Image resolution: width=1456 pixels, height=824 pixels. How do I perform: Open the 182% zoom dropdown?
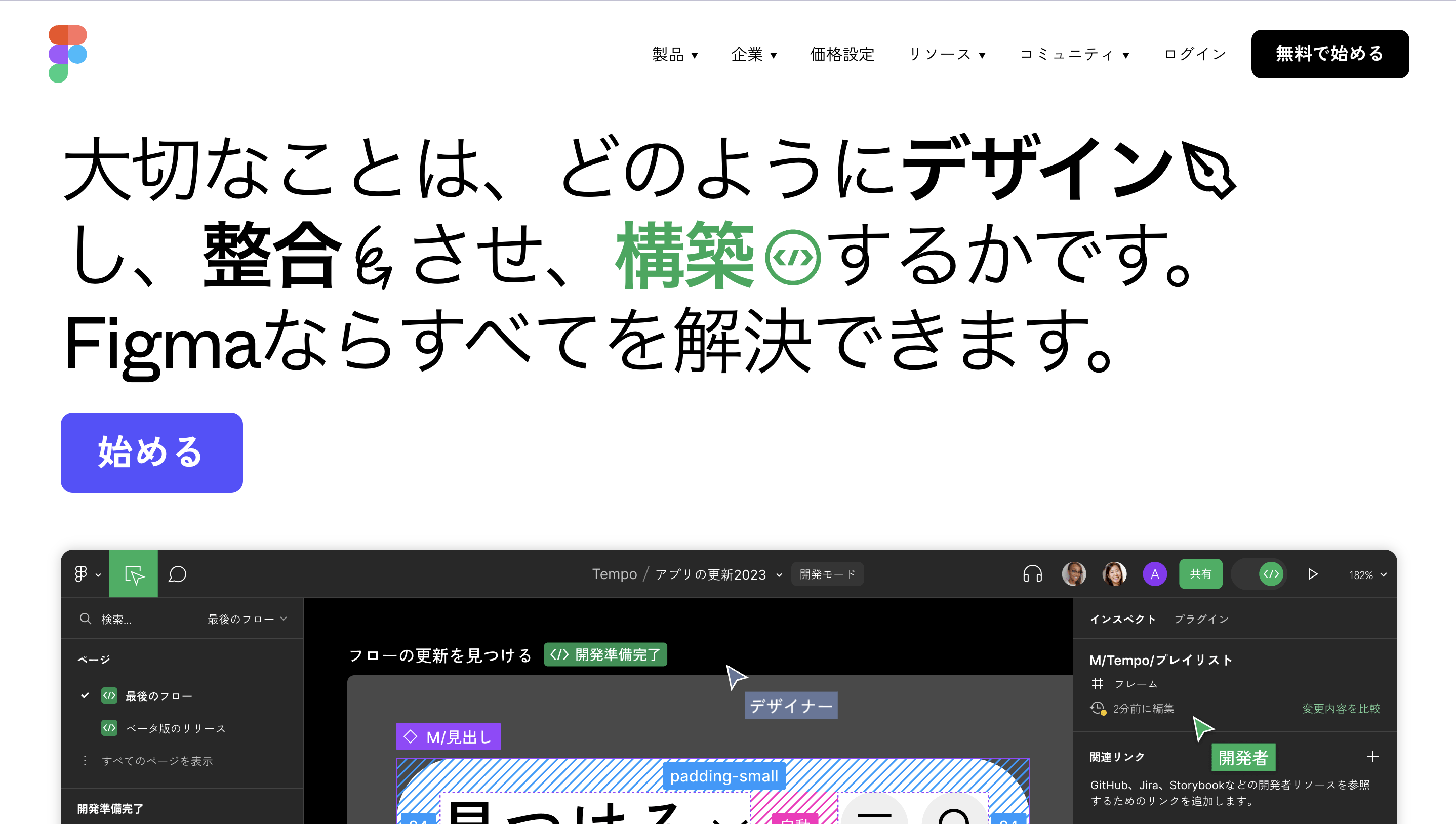click(x=1368, y=575)
